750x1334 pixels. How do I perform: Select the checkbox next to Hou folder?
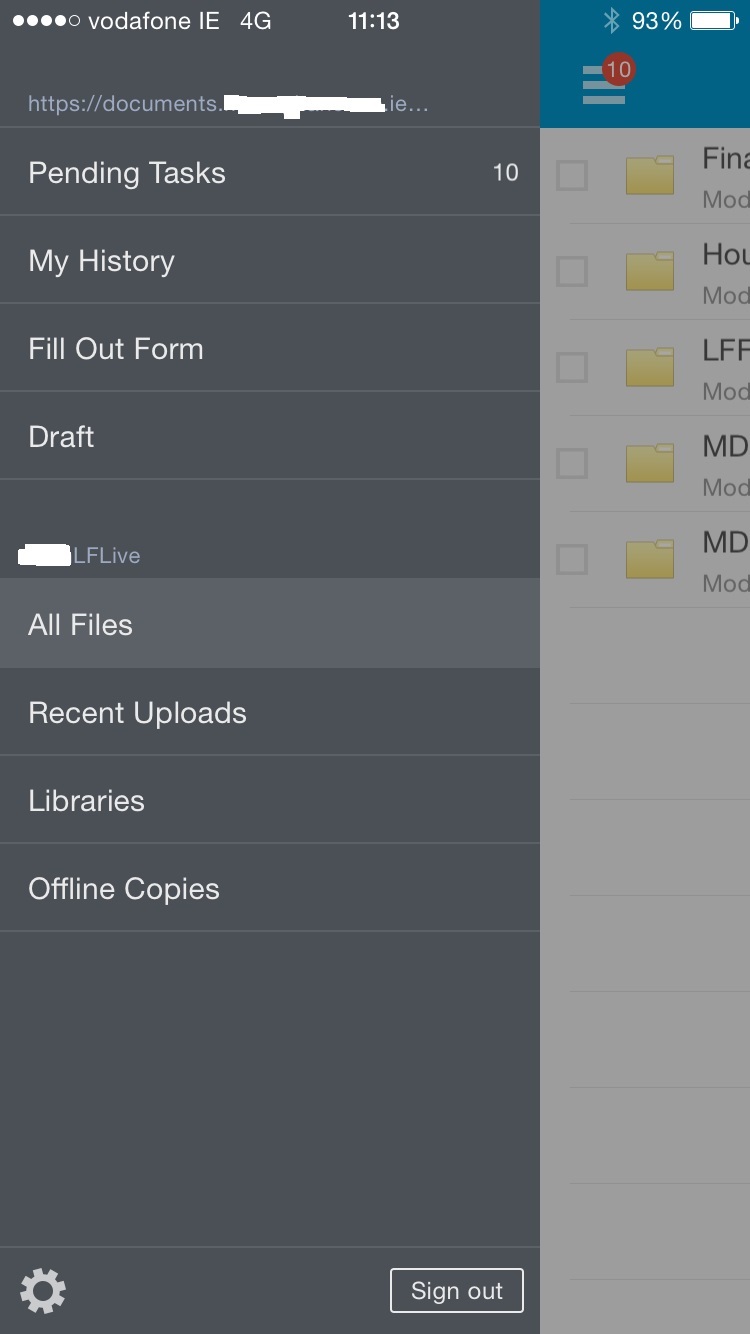(x=572, y=272)
